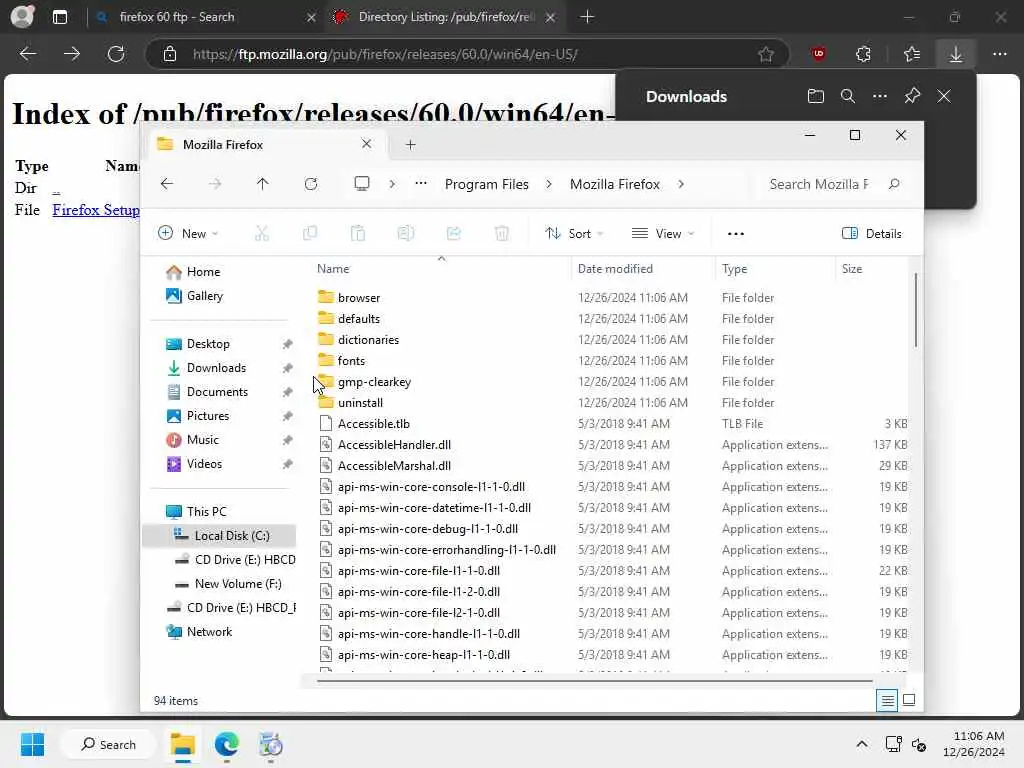Open a new Edge tab
The height and width of the screenshot is (768, 1024).
(x=587, y=17)
